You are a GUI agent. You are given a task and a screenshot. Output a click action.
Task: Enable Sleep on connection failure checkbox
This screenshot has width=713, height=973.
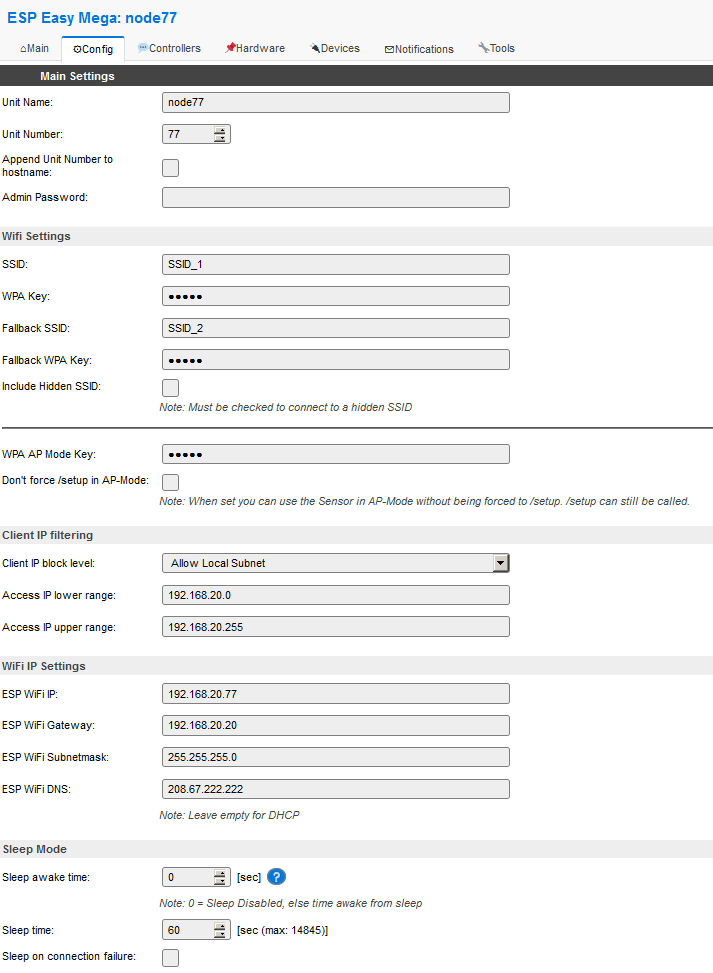[x=170, y=958]
